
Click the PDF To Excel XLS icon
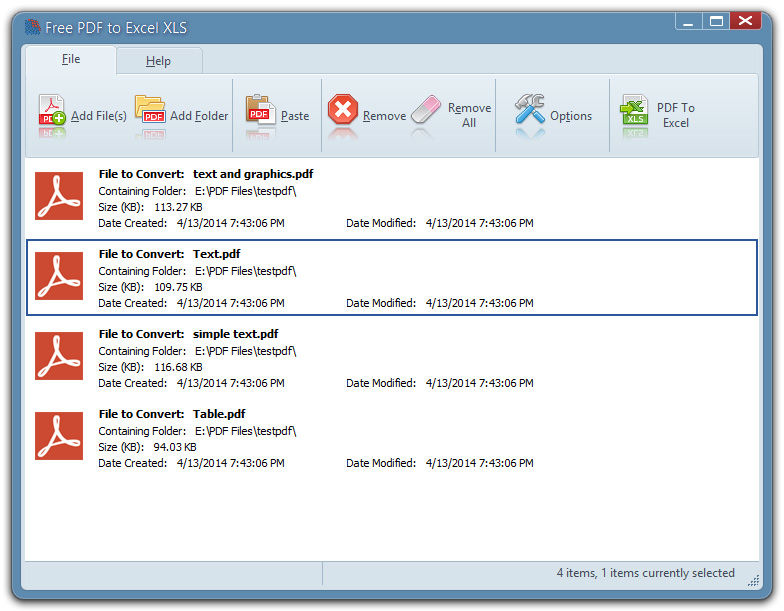[634, 110]
